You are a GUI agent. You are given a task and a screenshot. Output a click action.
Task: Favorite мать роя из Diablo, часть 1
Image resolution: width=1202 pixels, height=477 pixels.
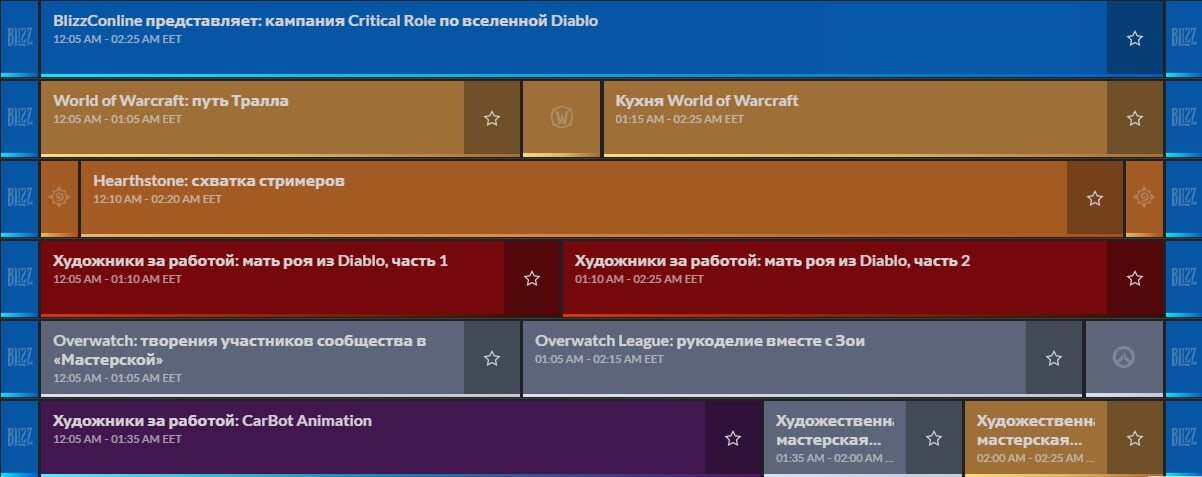click(x=531, y=278)
